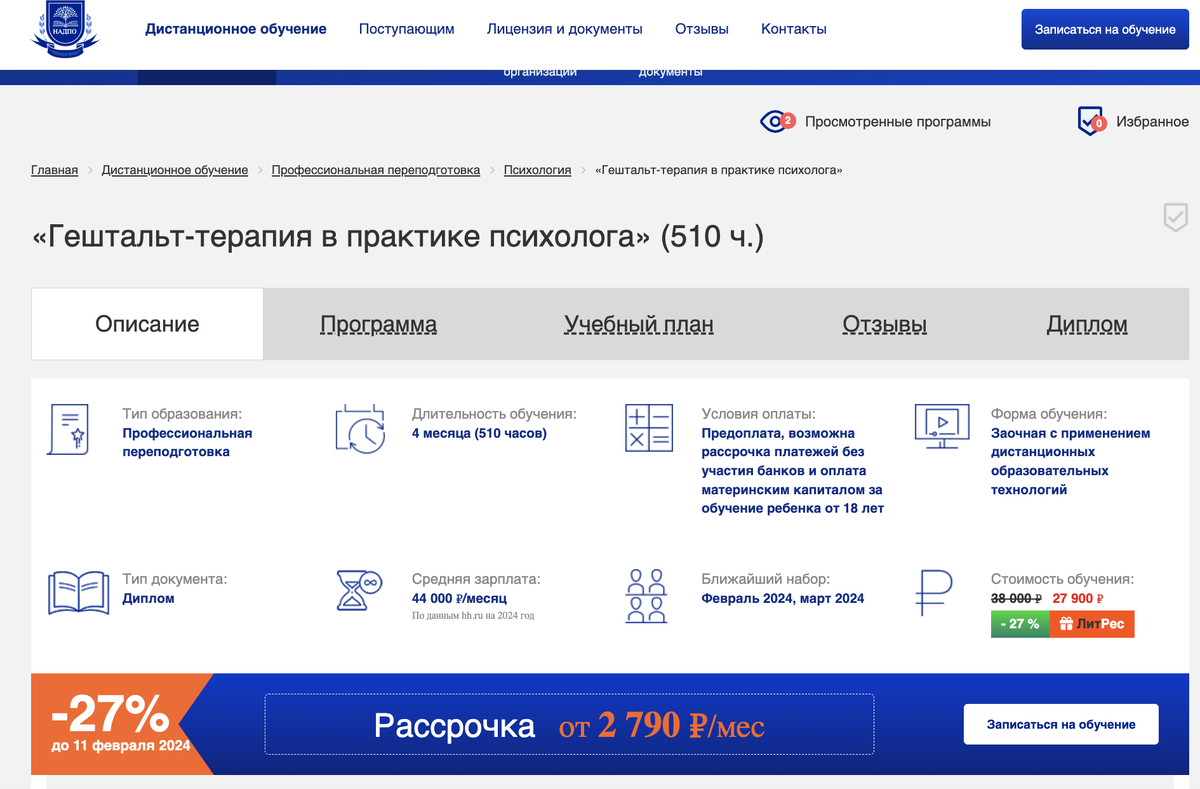
Task: Open «Просмотренные программы» via the eye icon
Action: click(775, 120)
